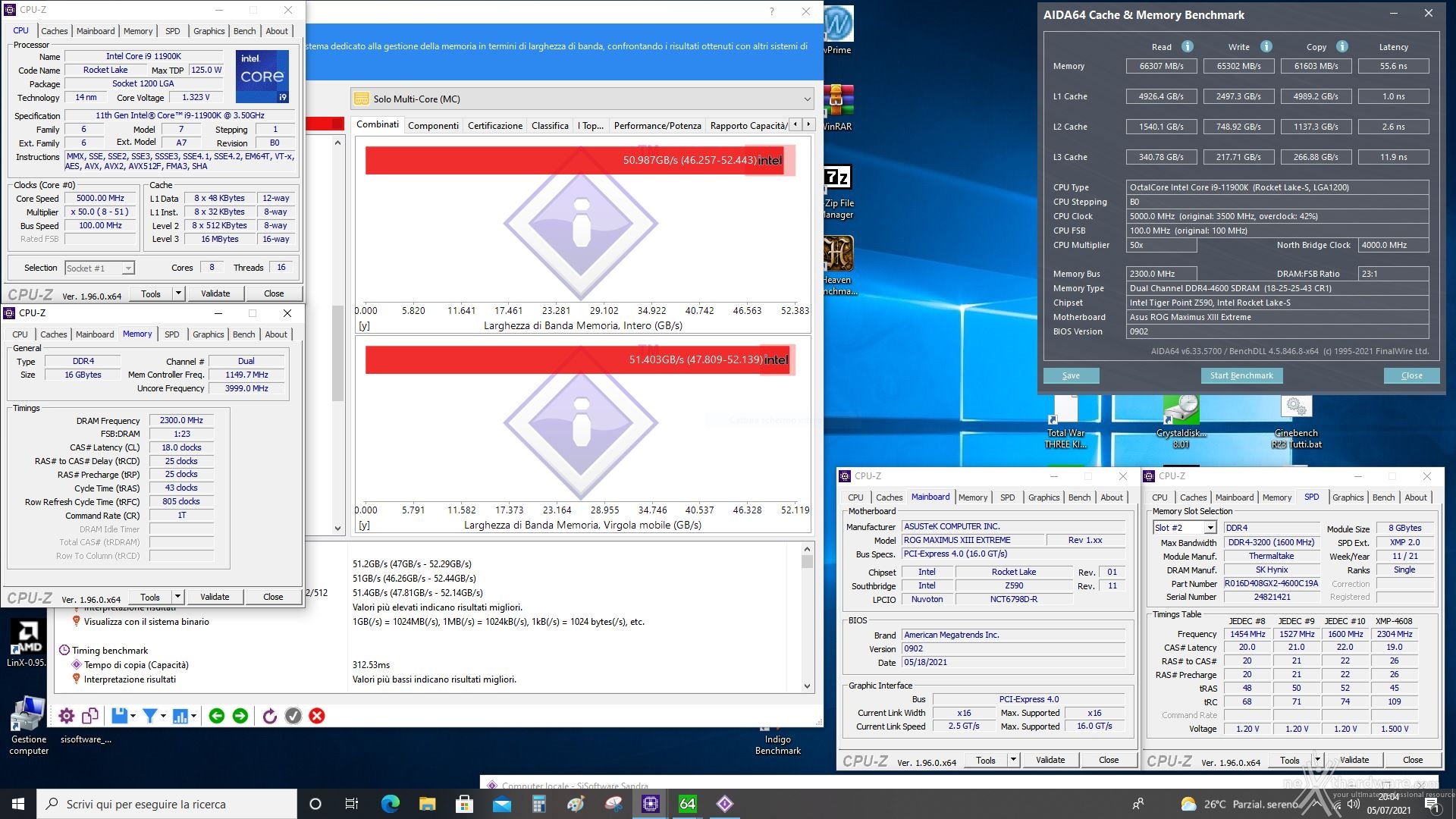The width and height of the screenshot is (1456, 819).
Task: Open Sandra's options gear icon in bottom toolbar
Action: click(67, 716)
